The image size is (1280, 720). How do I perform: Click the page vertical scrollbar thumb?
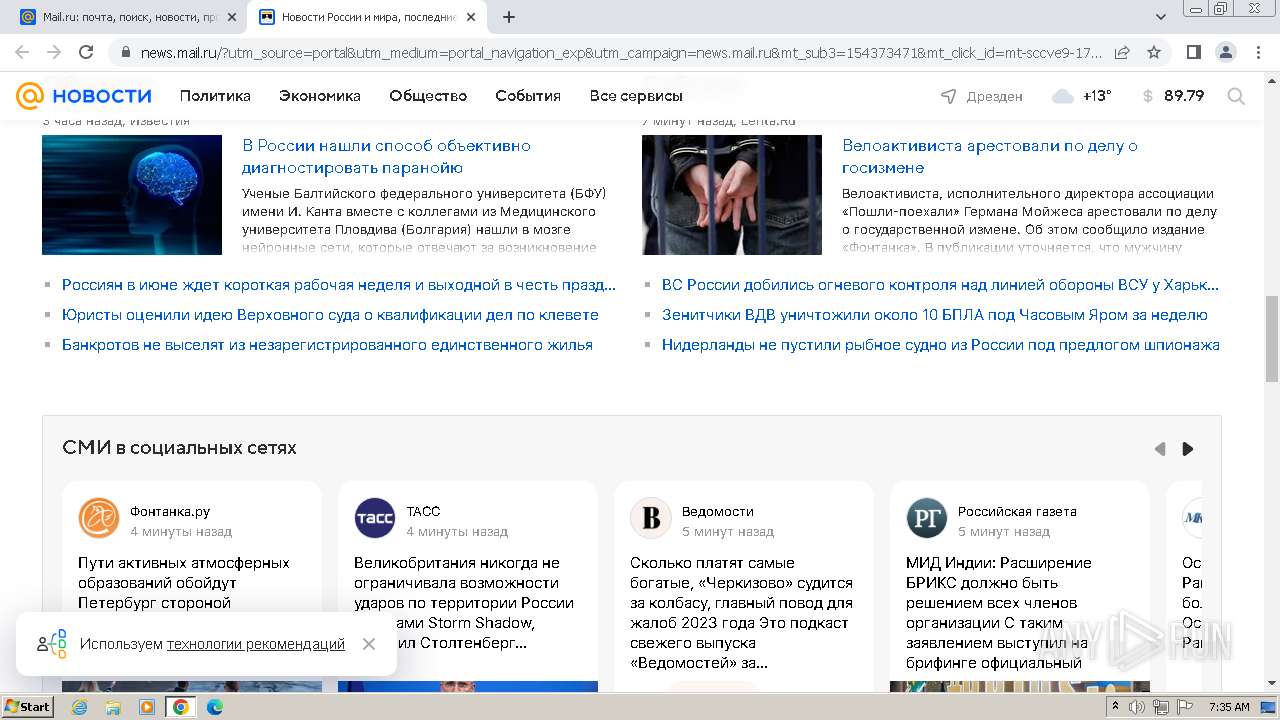click(x=1271, y=339)
